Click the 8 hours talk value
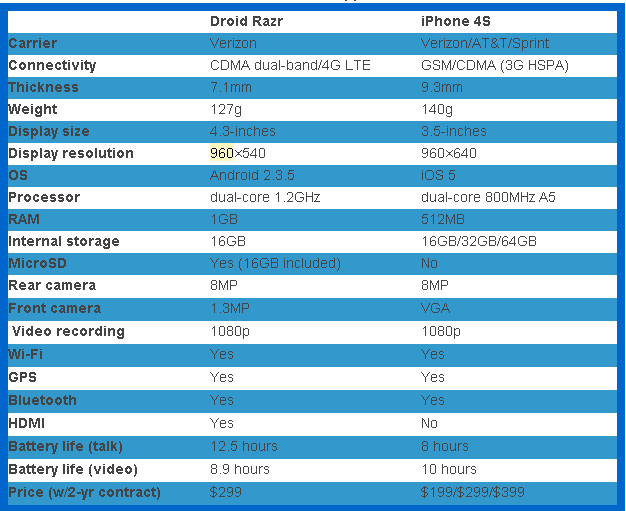The width and height of the screenshot is (626, 511). coord(445,446)
